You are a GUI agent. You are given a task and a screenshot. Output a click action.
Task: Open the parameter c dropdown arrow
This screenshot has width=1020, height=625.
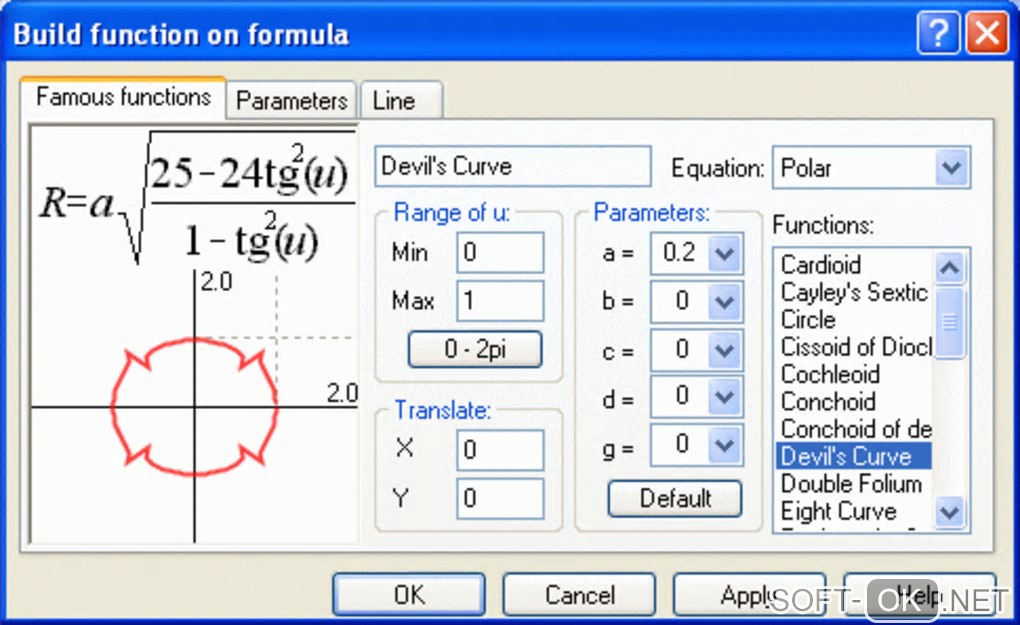[x=724, y=350]
